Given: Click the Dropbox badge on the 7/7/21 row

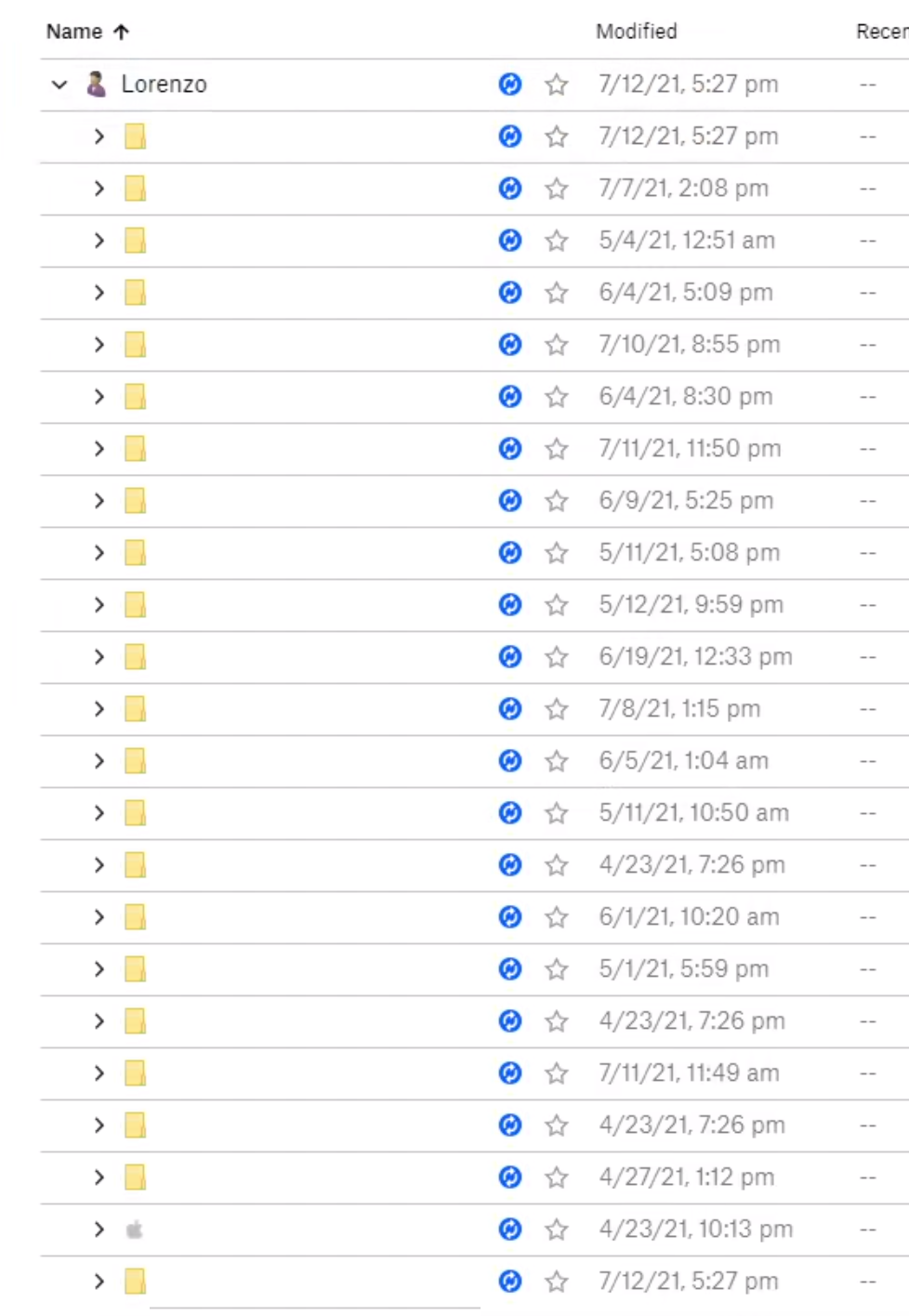Looking at the screenshot, I should click(509, 188).
